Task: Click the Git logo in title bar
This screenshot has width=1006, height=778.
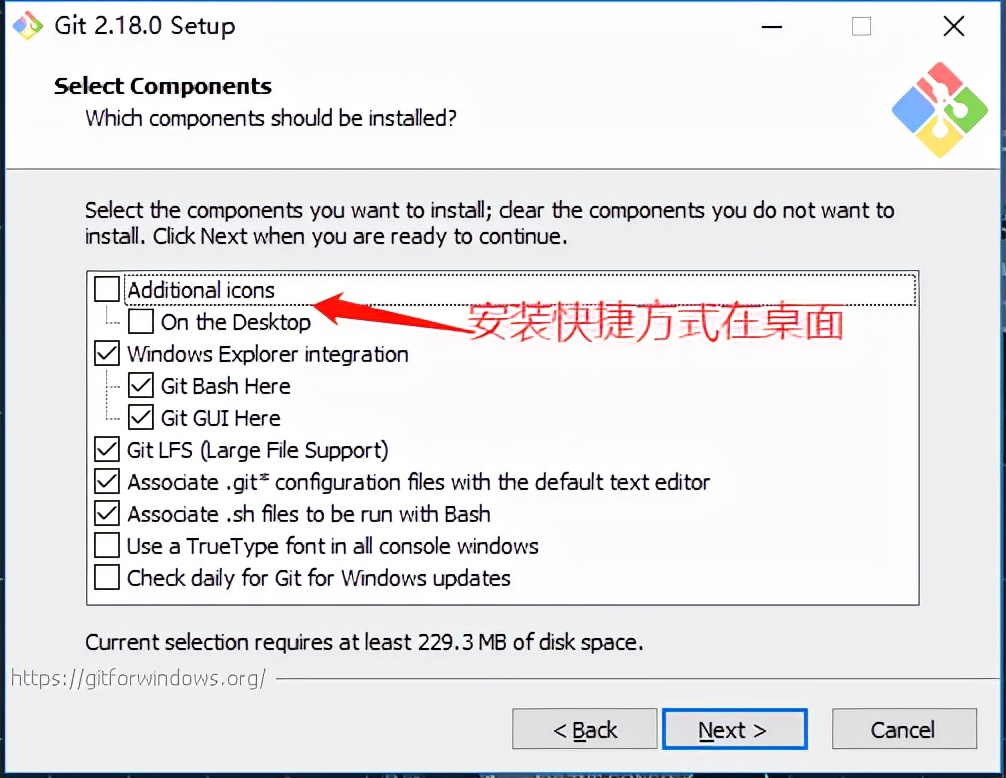Action: 27,26
